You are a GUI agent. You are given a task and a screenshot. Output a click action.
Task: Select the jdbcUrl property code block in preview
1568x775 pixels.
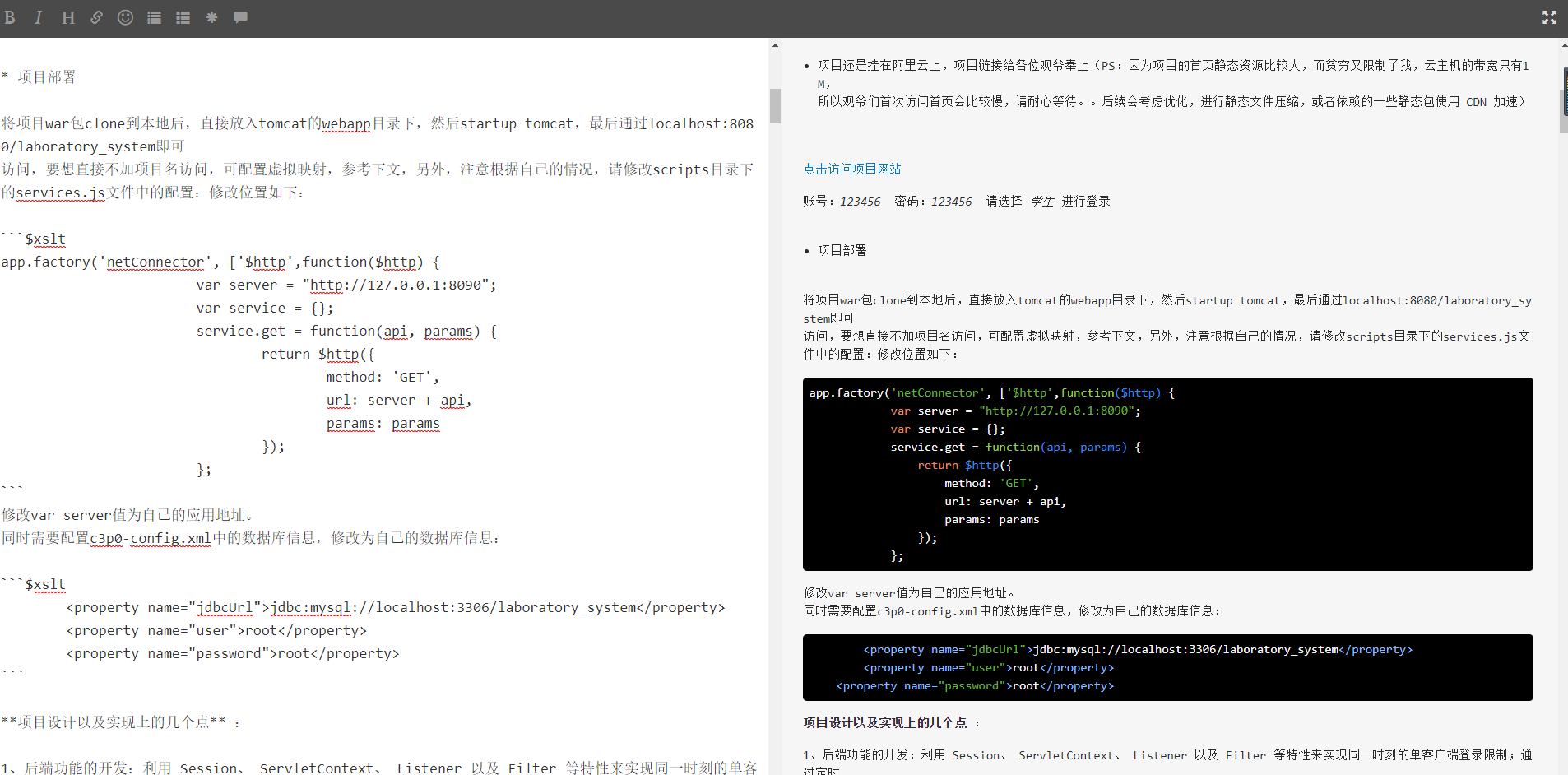[1167, 667]
